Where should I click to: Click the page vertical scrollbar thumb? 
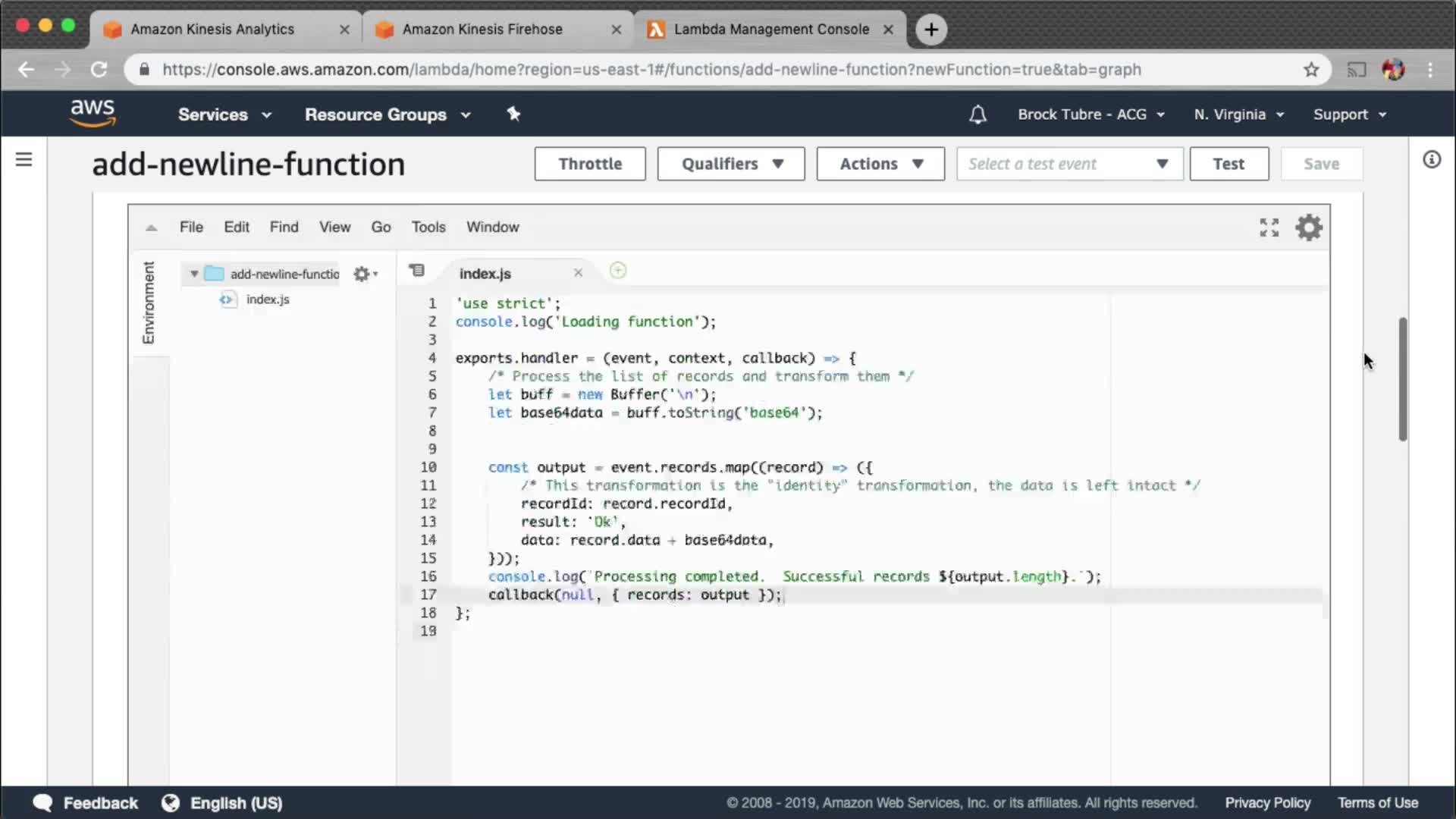pyautogui.click(x=1402, y=379)
